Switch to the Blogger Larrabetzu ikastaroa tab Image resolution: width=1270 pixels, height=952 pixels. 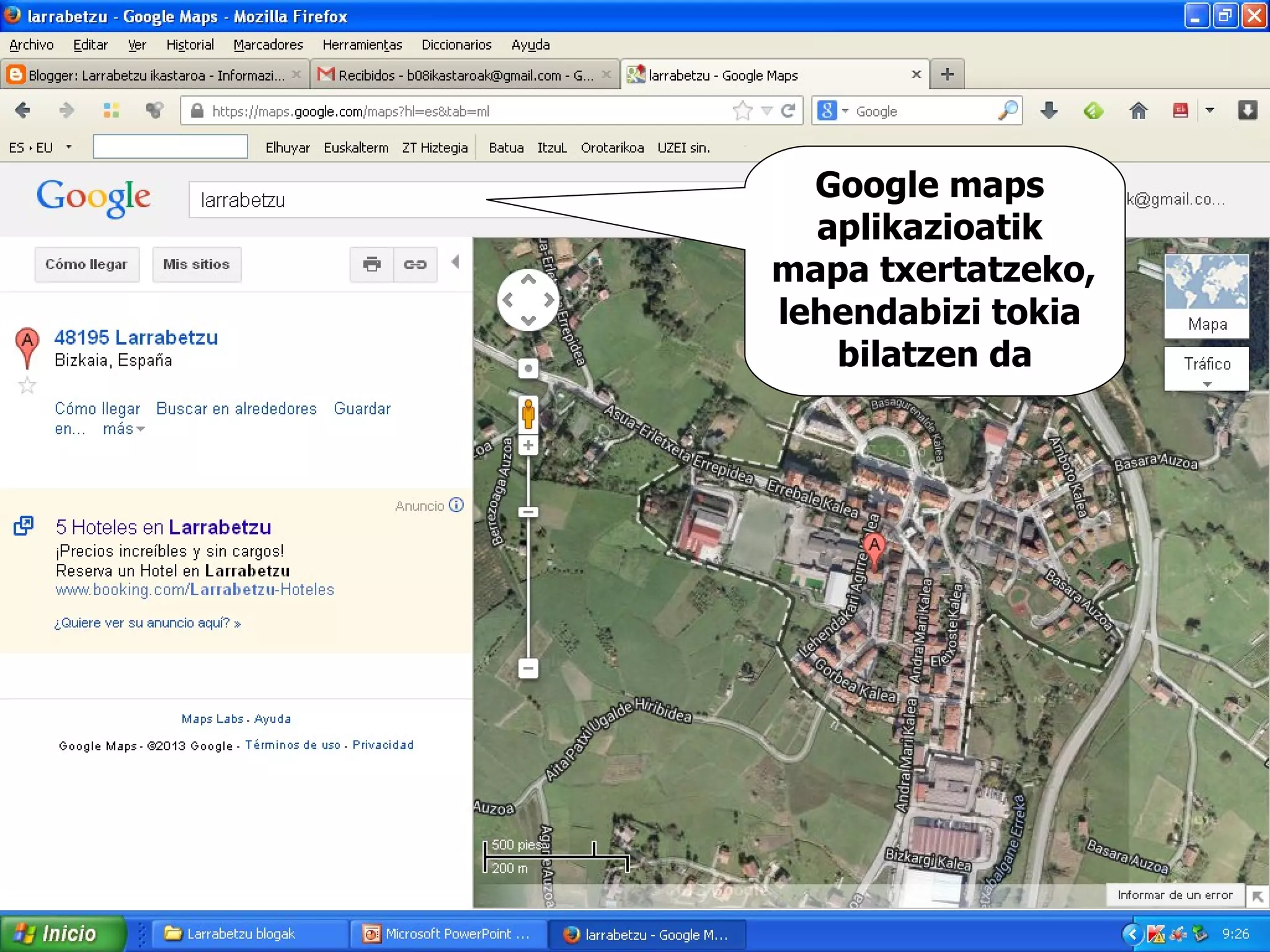(154, 75)
